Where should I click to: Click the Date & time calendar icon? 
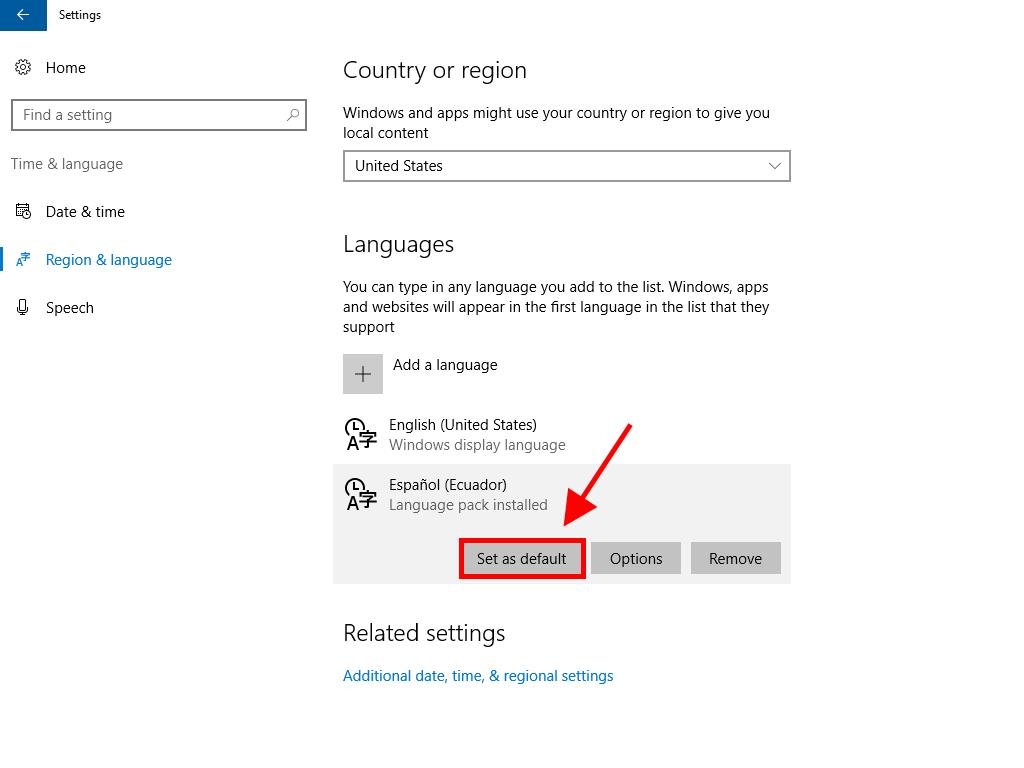tap(22, 211)
